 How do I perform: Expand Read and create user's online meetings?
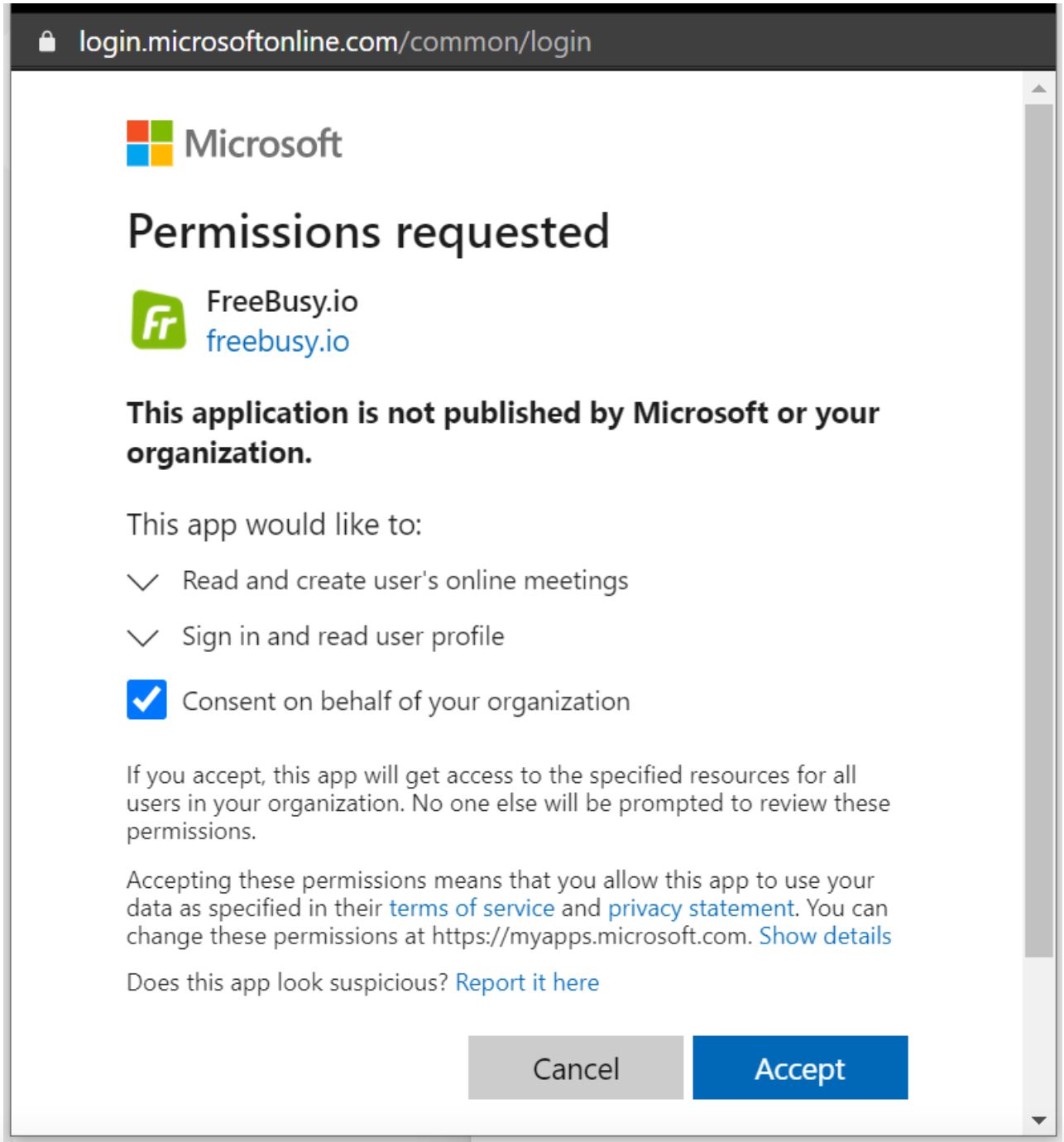coord(143,582)
